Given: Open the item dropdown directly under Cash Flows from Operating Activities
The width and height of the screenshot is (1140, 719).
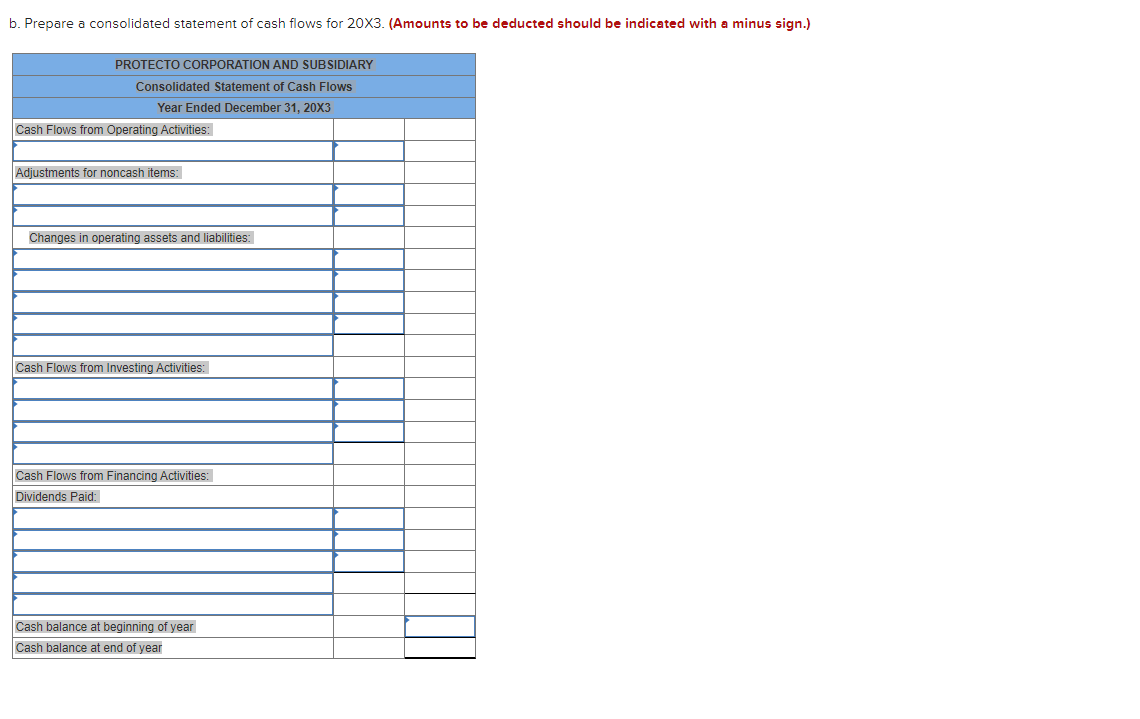Looking at the screenshot, I should pos(173,151).
